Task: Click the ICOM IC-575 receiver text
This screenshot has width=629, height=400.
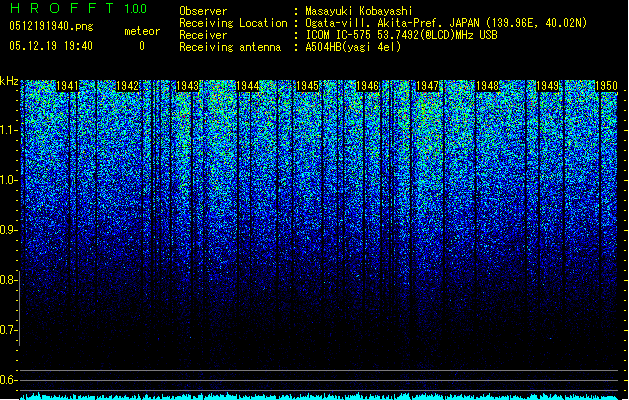Action: point(401,35)
